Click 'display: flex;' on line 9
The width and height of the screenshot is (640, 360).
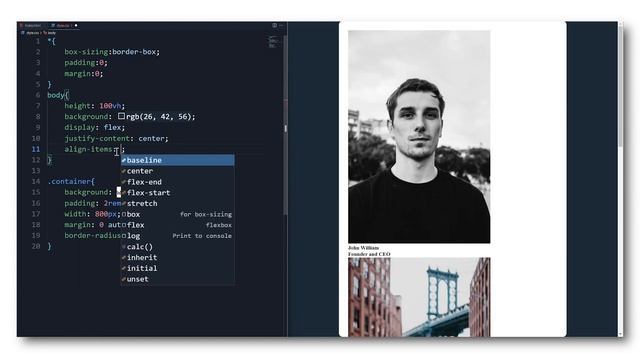click(x=95, y=127)
